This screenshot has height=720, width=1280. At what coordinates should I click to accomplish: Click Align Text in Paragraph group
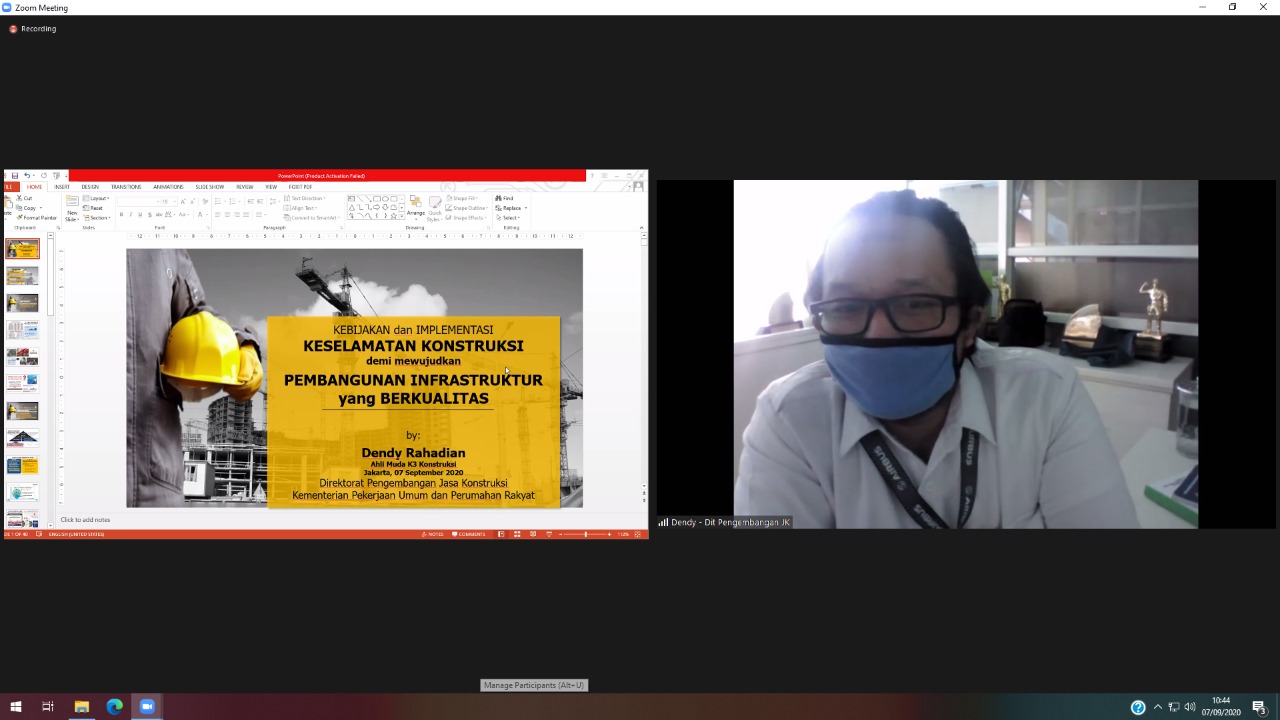pyautogui.click(x=303, y=208)
